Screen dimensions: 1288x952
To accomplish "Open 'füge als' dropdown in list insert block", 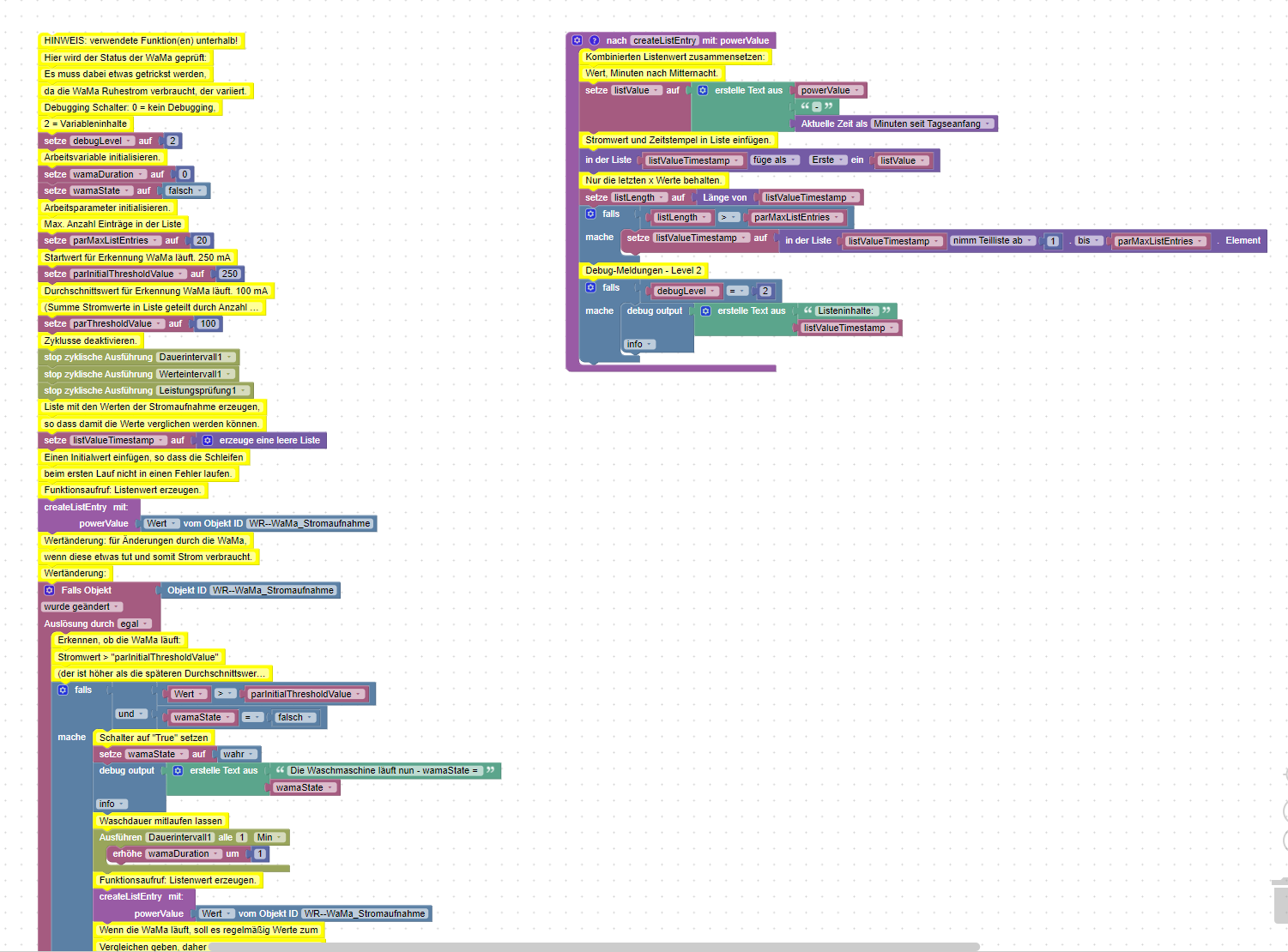I will [775, 160].
